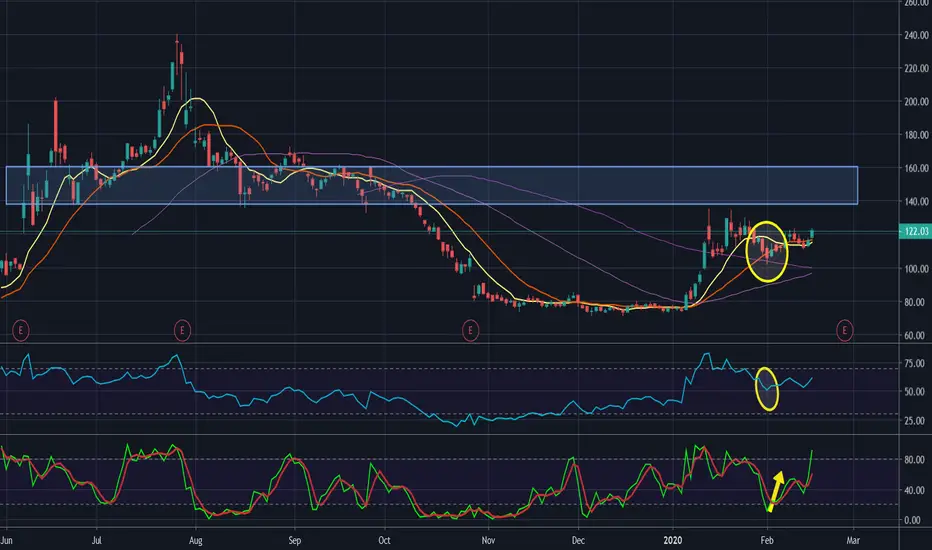Click the 220.00 price axis label
This screenshot has height=550, width=932.
pyautogui.click(x=916, y=69)
